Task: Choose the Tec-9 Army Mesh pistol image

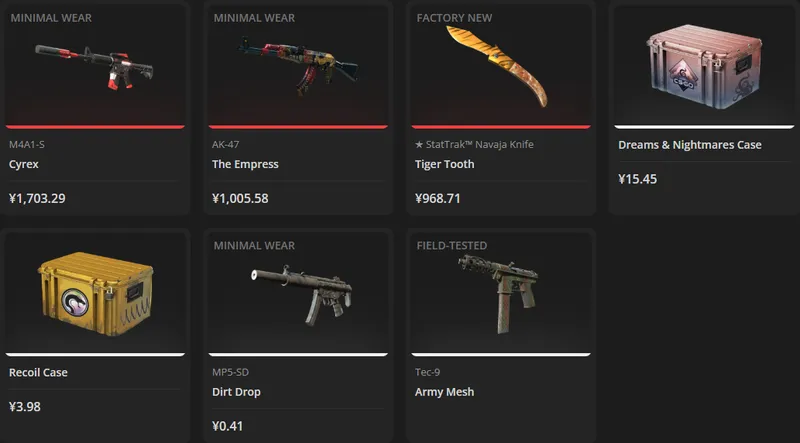Action: coord(497,294)
